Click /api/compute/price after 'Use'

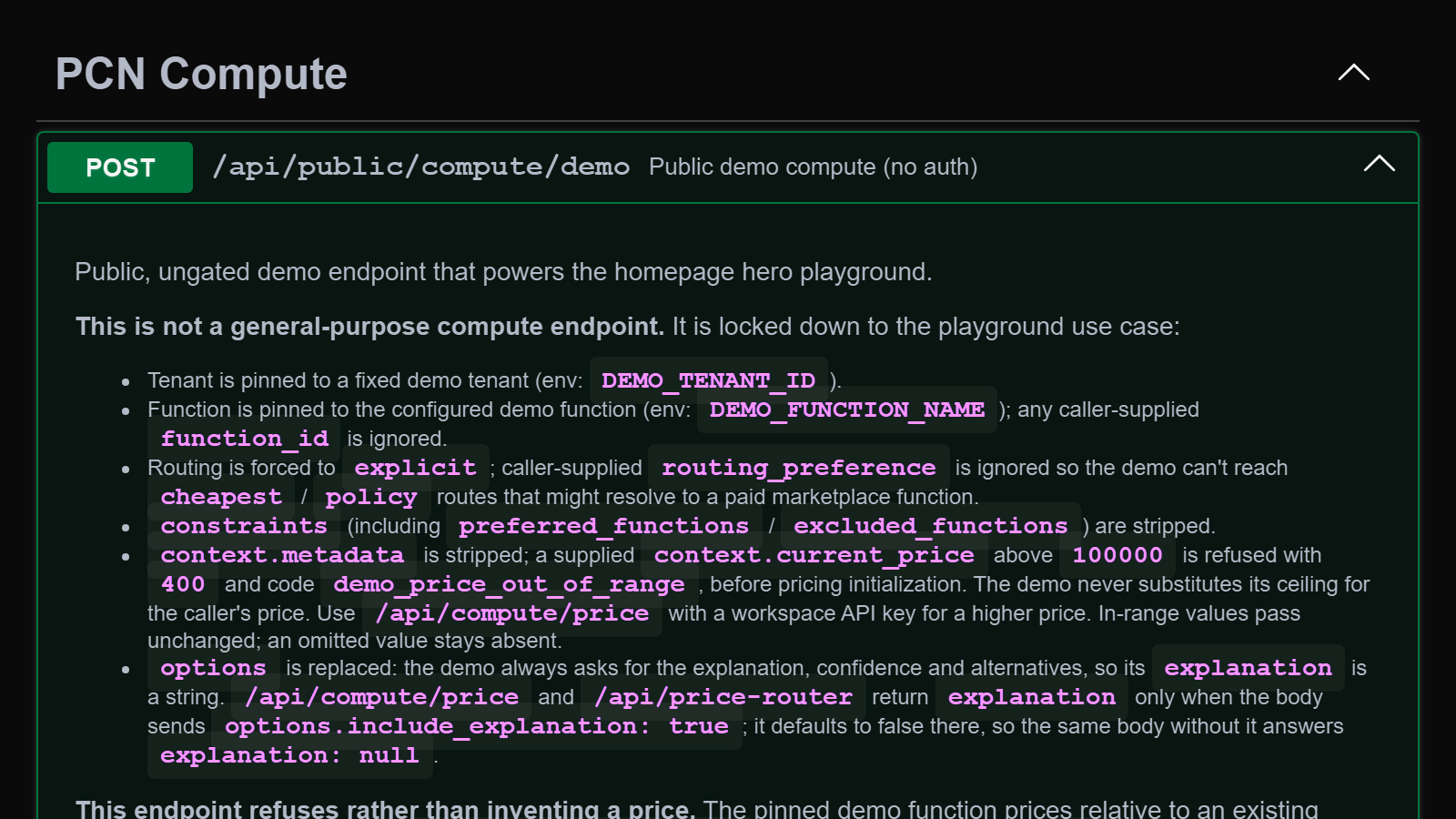click(512, 613)
